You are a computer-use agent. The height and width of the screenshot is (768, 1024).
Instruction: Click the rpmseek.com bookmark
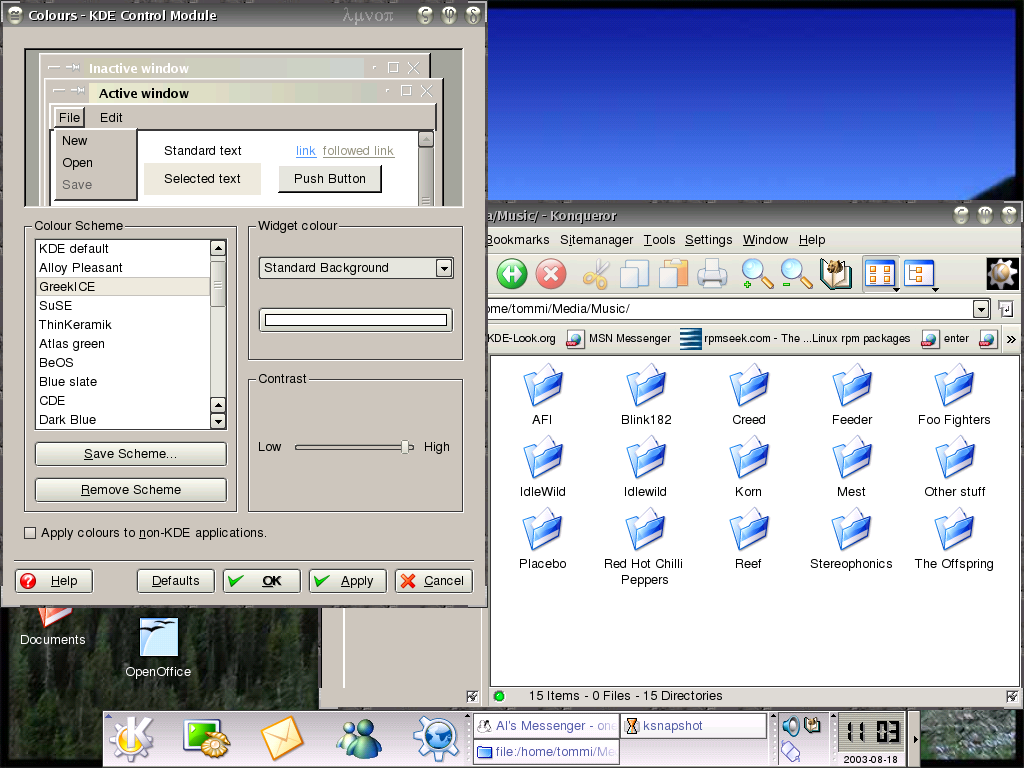(x=795, y=339)
